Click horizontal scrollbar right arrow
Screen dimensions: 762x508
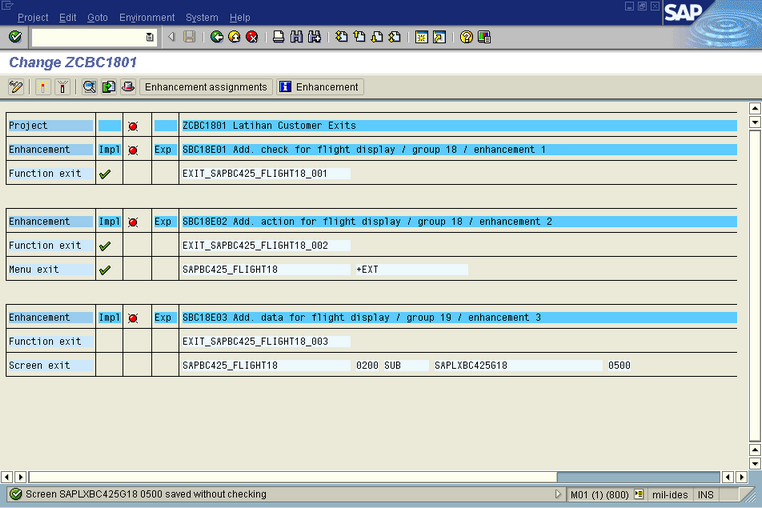click(x=742, y=477)
